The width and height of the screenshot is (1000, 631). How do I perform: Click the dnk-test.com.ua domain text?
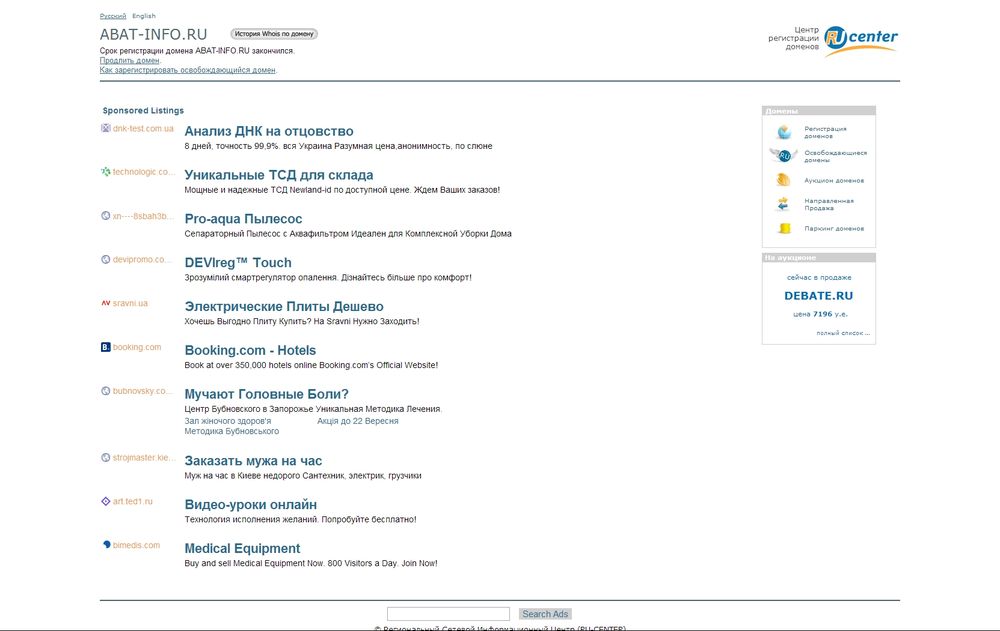pos(143,128)
